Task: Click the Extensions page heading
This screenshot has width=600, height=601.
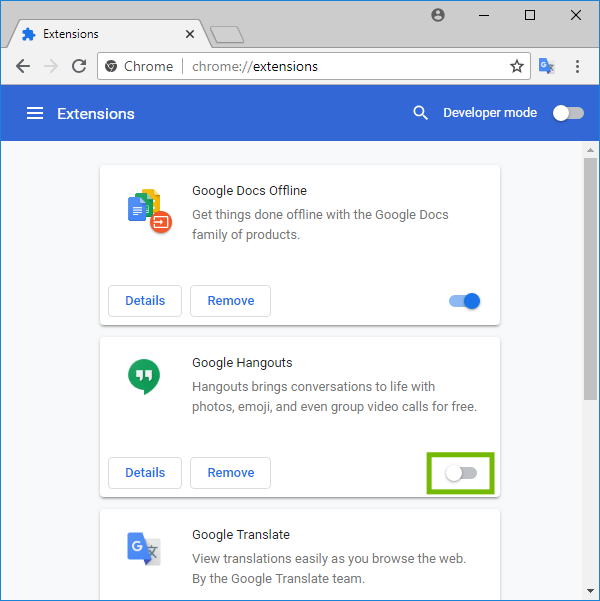Action: (96, 113)
